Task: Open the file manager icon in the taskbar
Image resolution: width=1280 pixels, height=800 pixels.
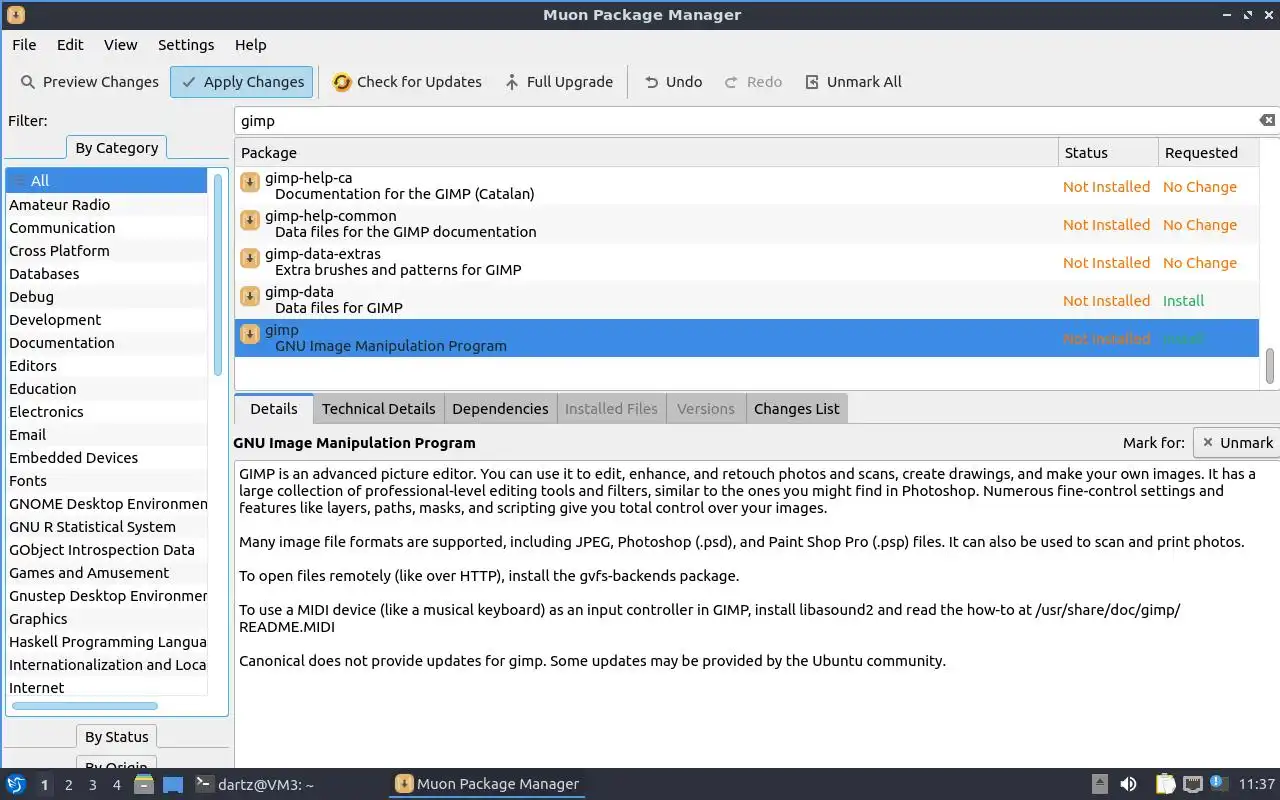Action: 144,784
